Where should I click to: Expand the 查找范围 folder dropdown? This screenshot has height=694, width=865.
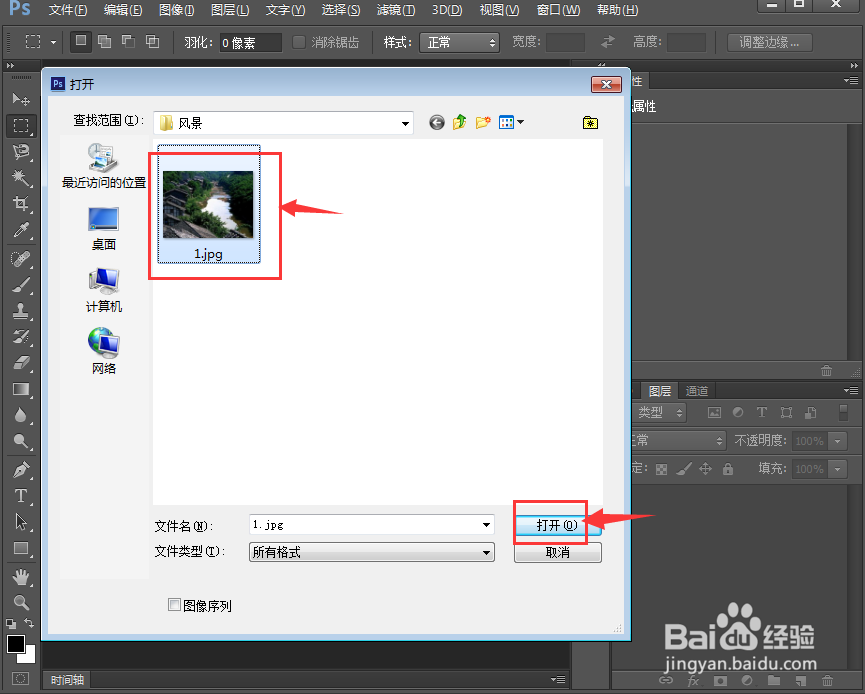pyautogui.click(x=405, y=123)
